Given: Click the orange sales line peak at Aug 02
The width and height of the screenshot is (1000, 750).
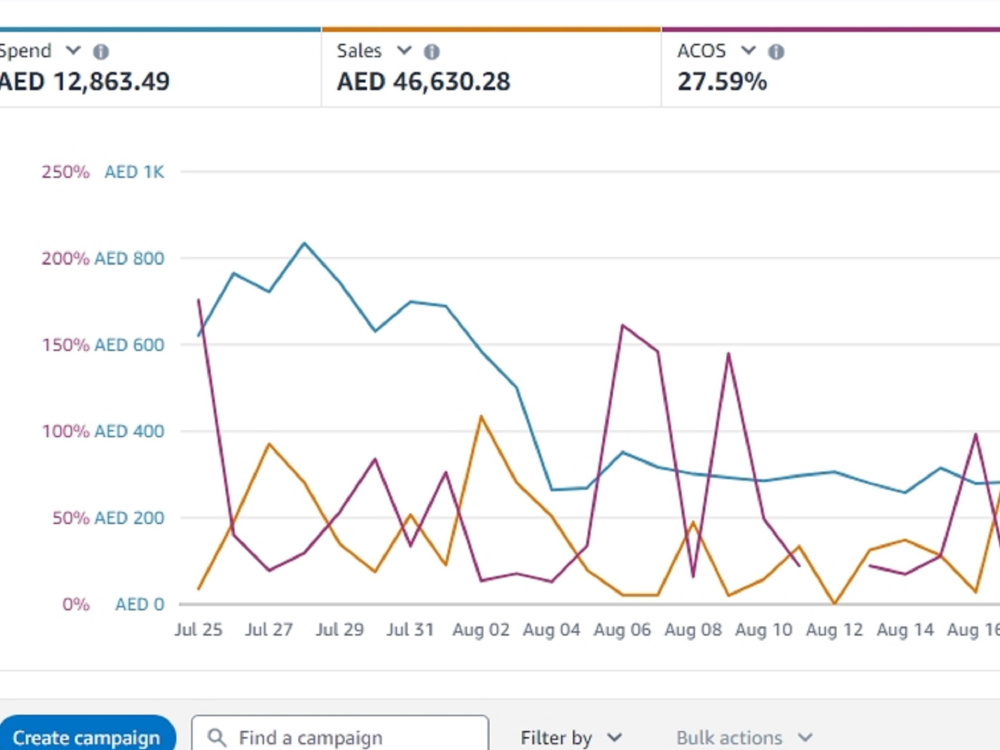Looking at the screenshot, I should (x=481, y=416).
